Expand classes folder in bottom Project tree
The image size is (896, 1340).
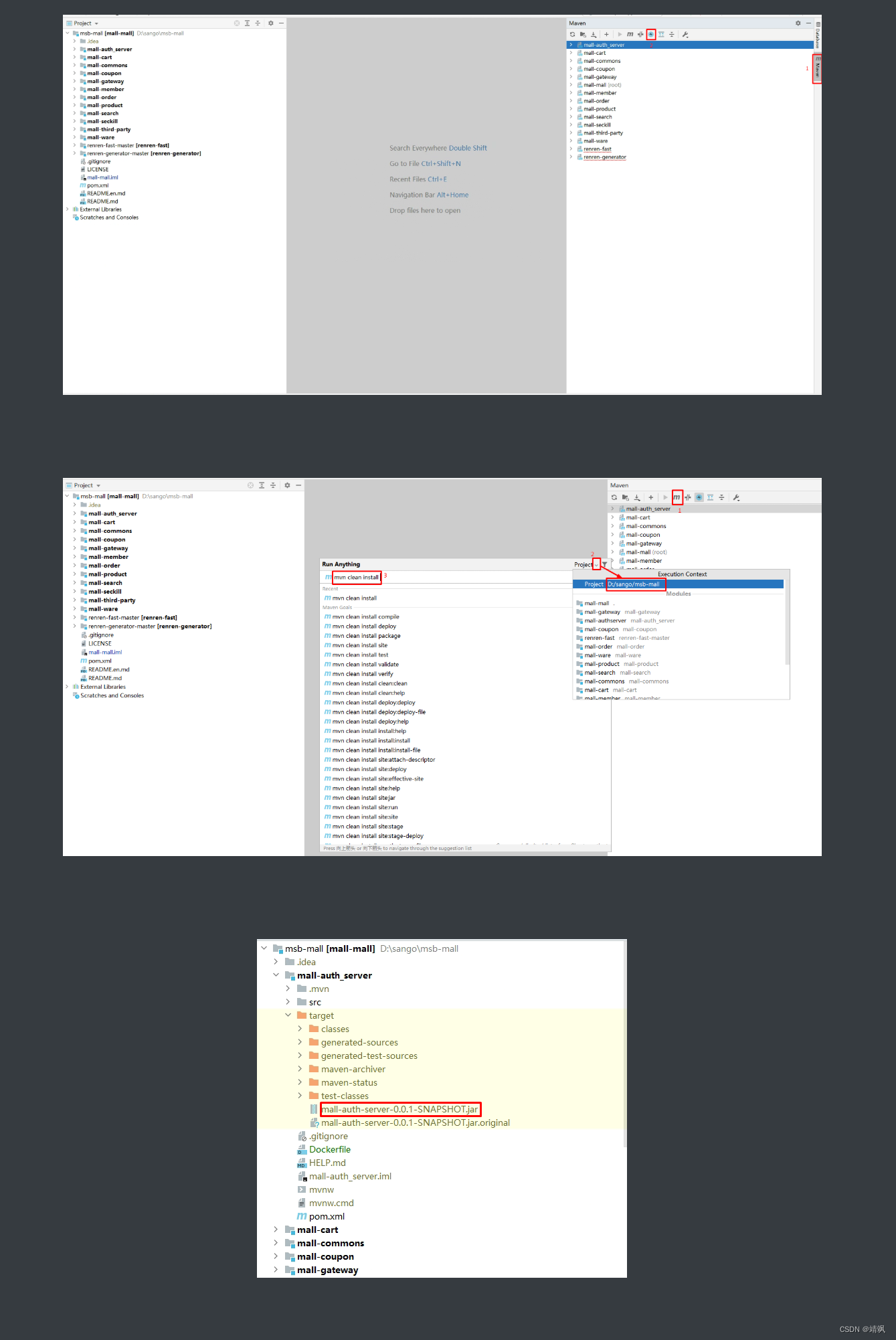300,1029
